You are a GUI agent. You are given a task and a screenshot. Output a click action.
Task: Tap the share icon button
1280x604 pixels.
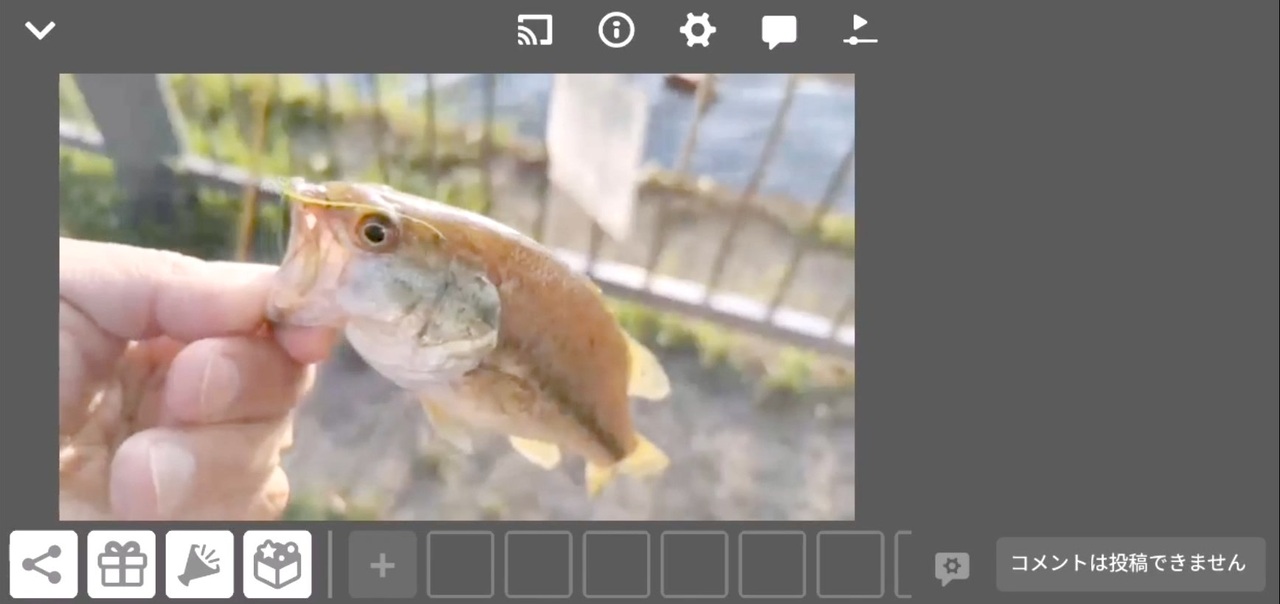click(44, 565)
